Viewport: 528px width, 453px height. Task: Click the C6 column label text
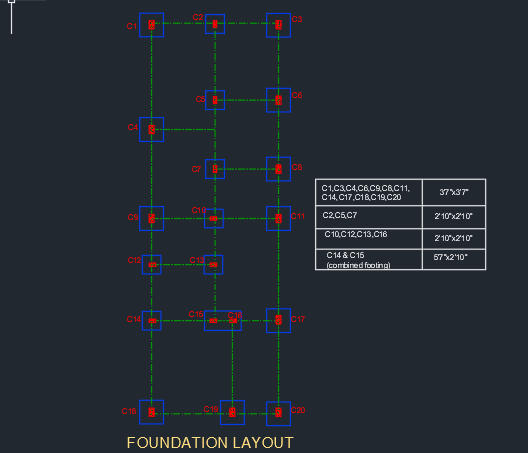tap(297, 95)
